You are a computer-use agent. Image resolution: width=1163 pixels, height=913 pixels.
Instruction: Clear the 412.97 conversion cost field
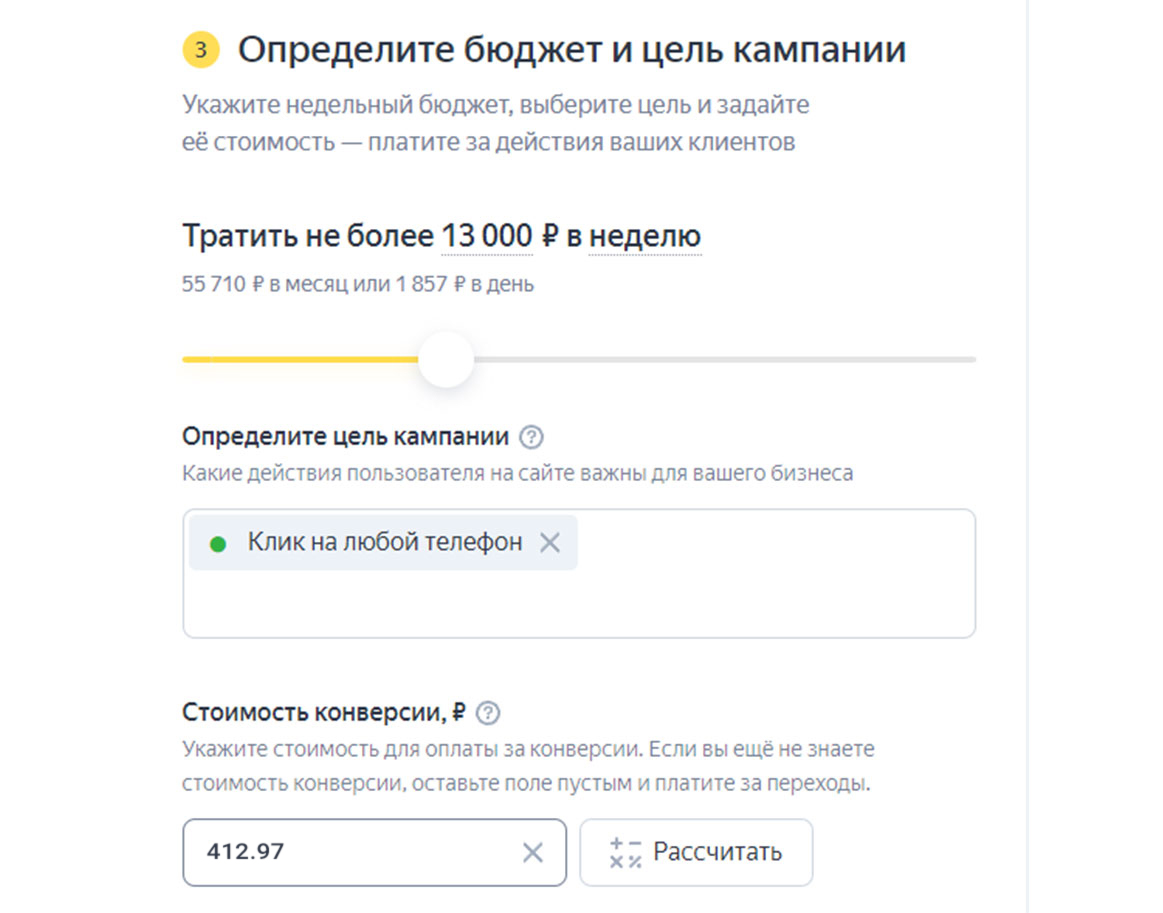(x=533, y=852)
